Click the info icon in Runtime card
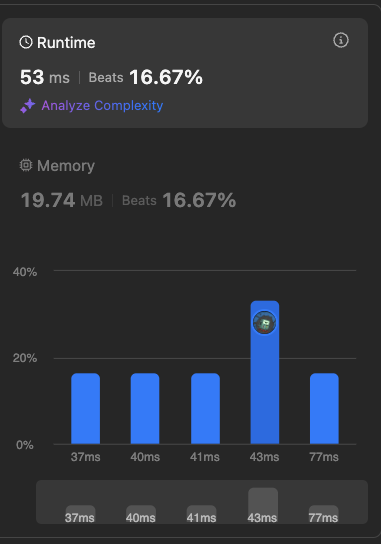The image size is (381, 544). 341,40
